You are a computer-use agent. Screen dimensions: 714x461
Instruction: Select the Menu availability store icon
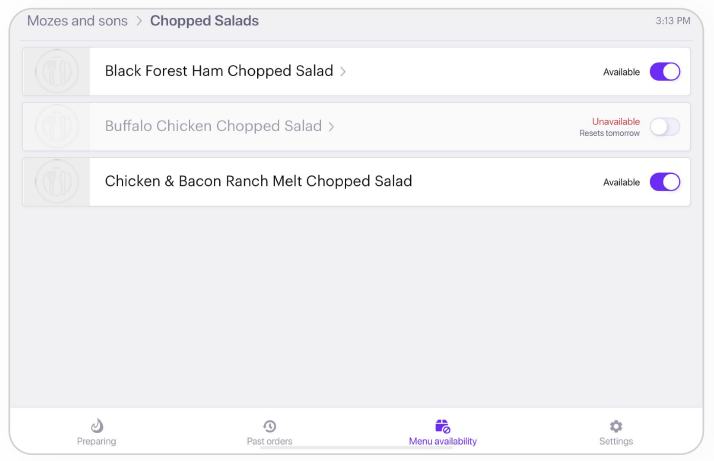click(x=442, y=426)
